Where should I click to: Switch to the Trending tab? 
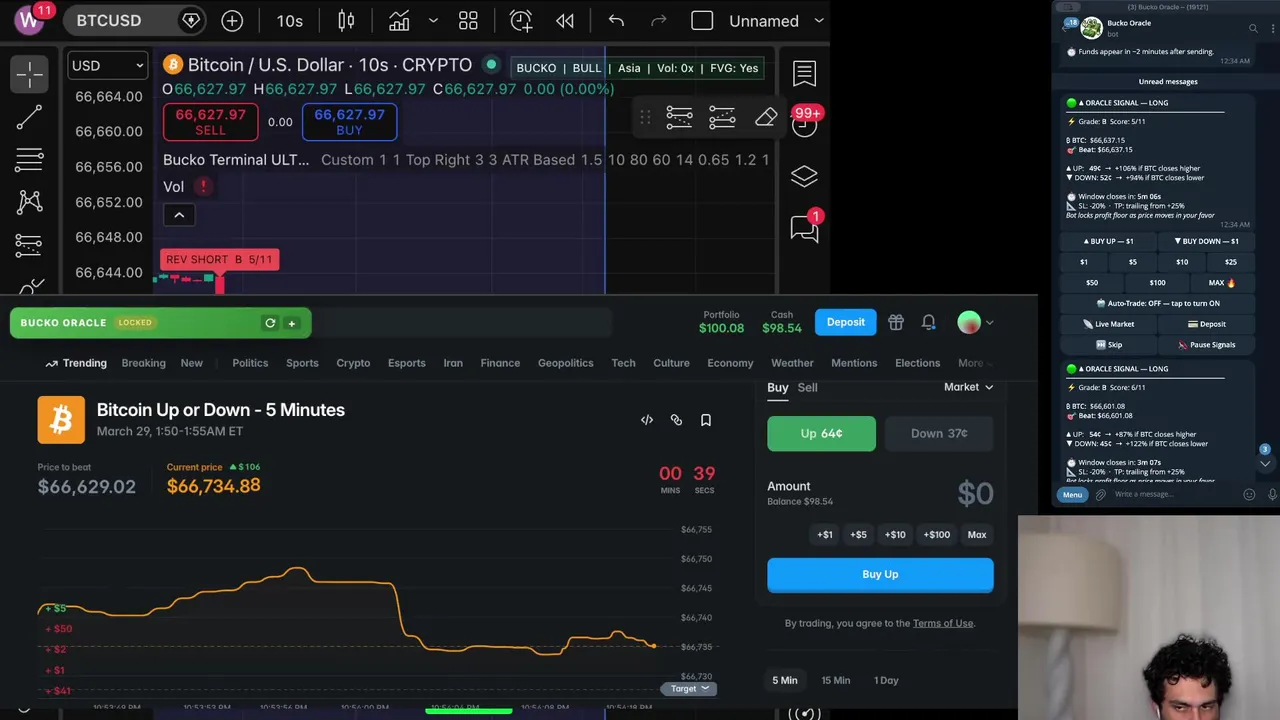pos(76,363)
